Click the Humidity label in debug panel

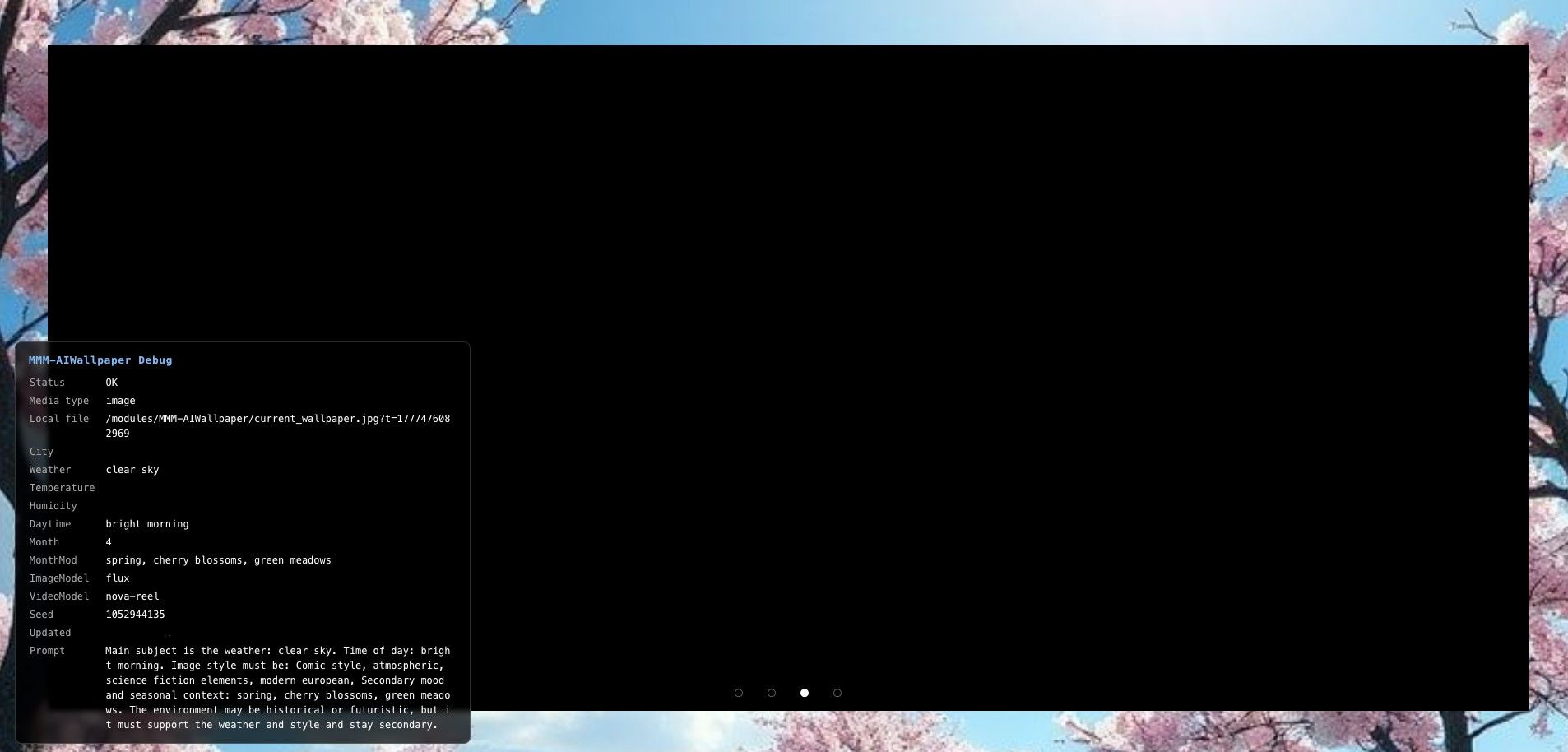53,506
